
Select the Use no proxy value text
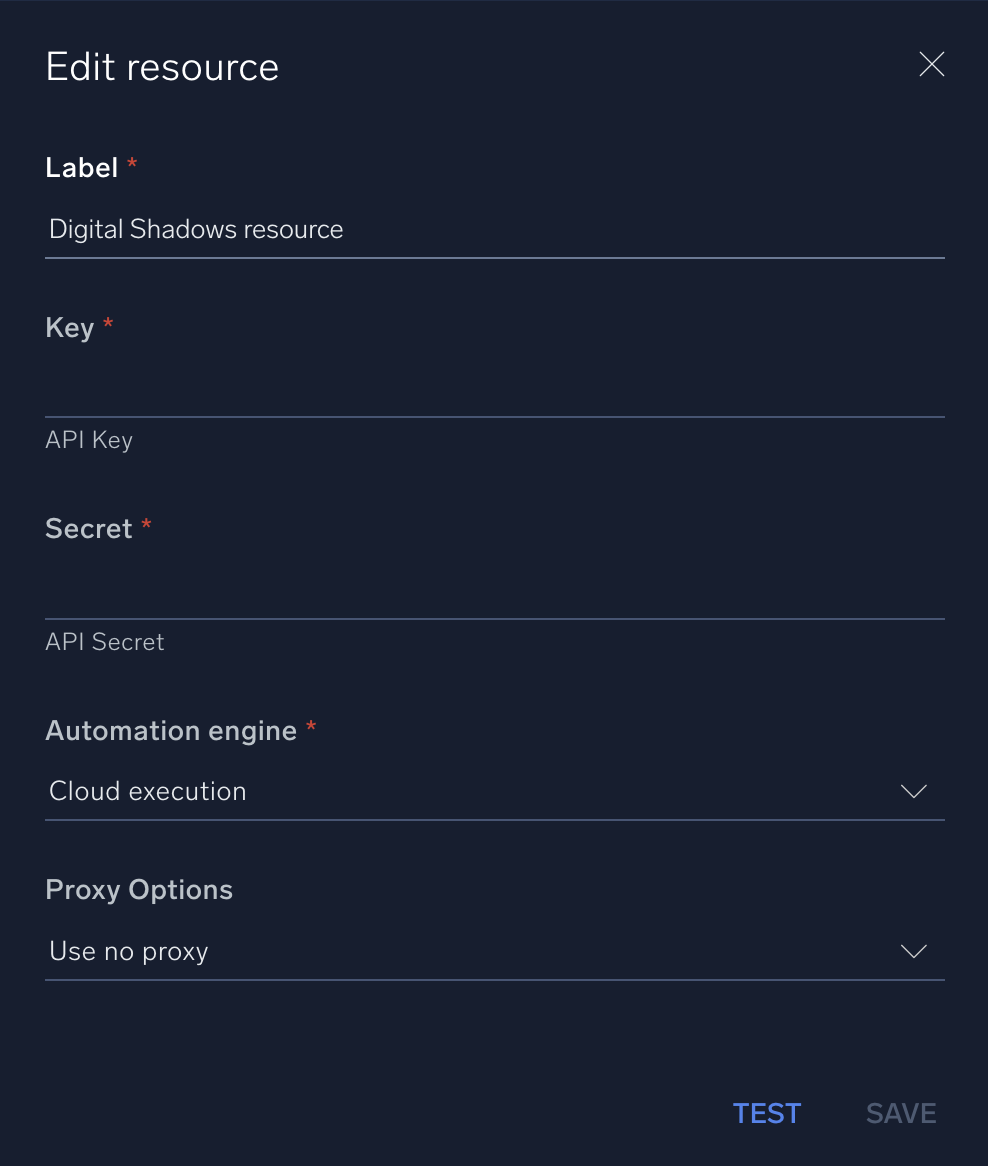coord(129,952)
